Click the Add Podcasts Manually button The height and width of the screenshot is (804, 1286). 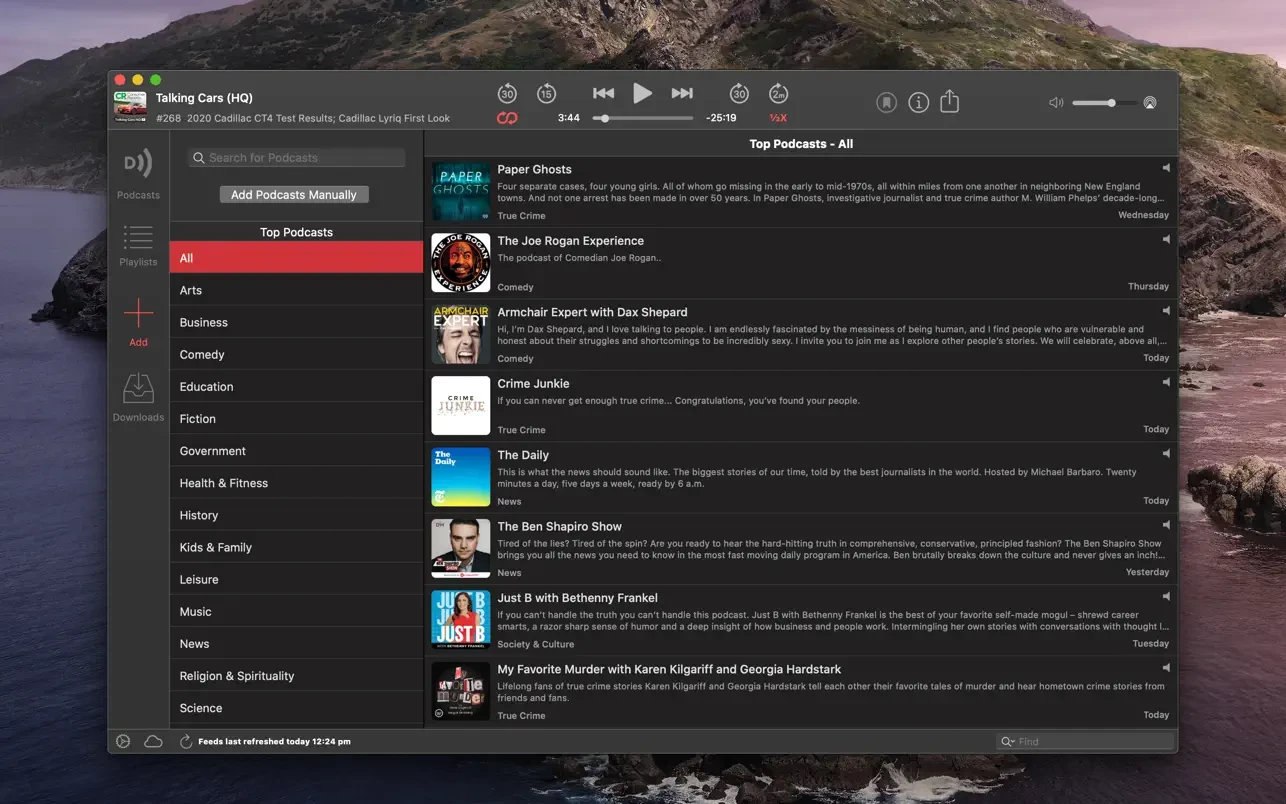click(x=294, y=195)
